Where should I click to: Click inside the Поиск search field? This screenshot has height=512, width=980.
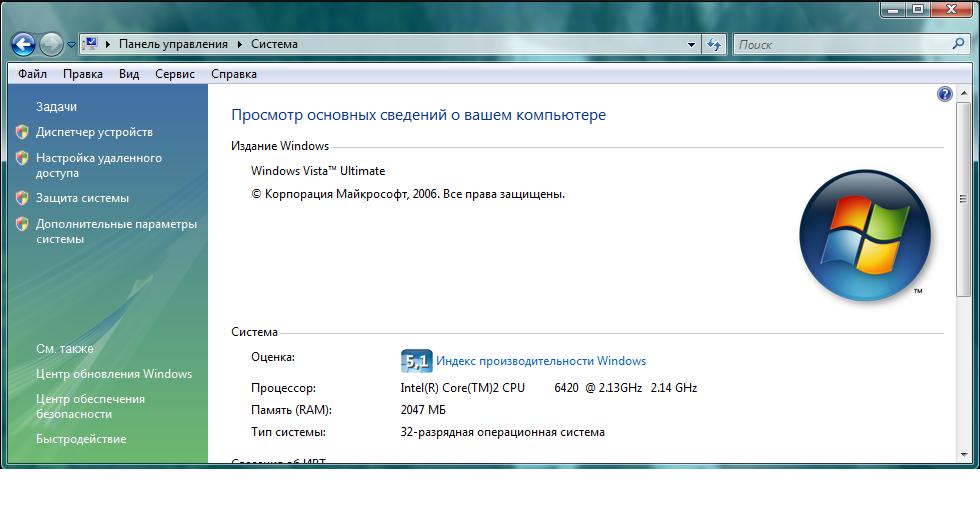840,44
